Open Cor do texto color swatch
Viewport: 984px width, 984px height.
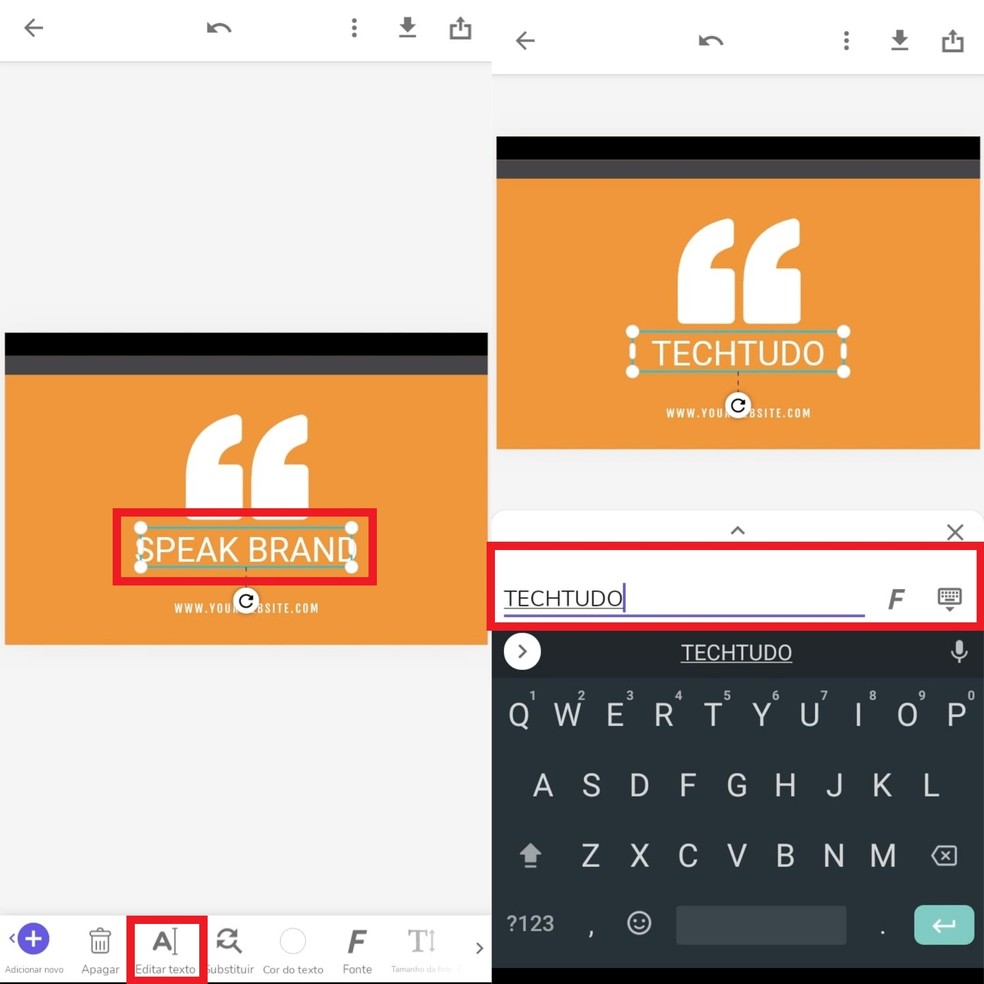coord(292,941)
